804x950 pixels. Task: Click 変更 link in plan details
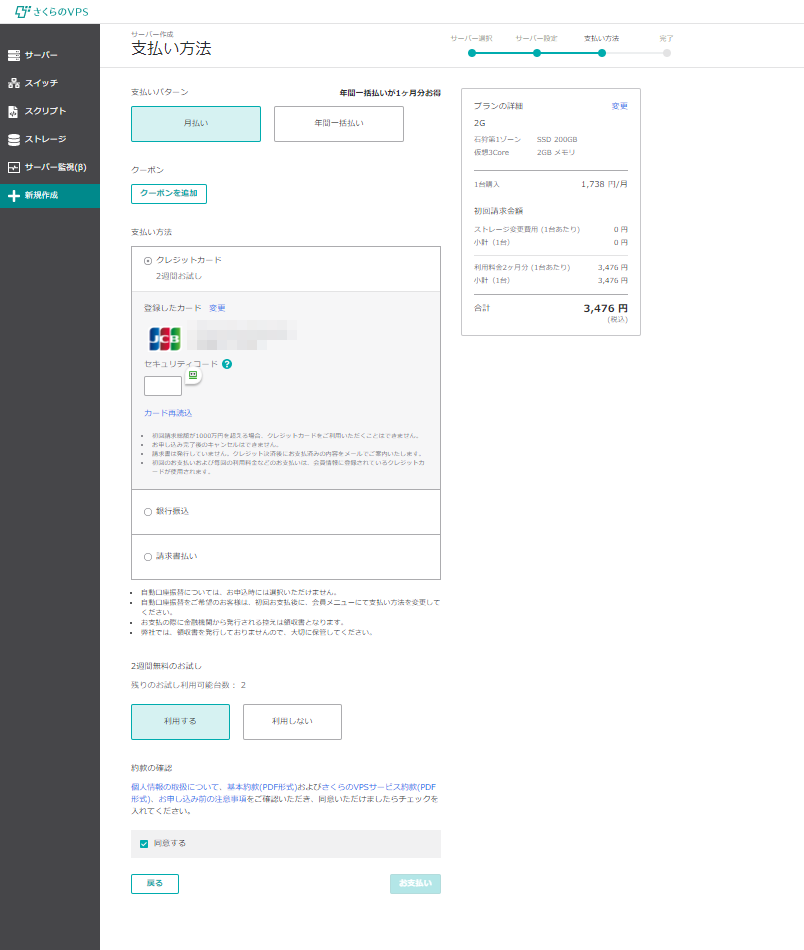pos(619,106)
